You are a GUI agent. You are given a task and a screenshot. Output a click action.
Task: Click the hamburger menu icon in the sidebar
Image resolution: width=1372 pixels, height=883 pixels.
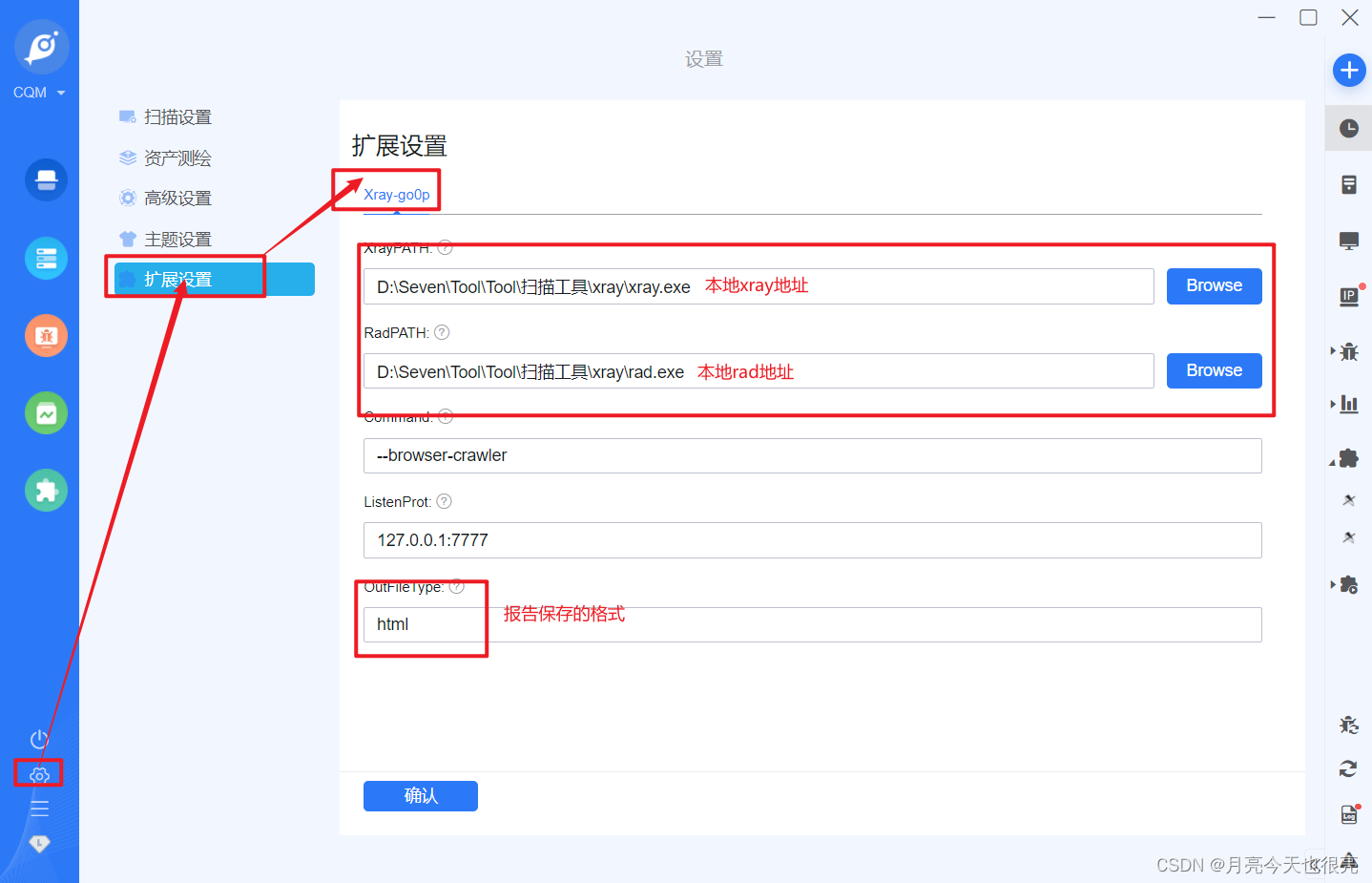coord(39,809)
